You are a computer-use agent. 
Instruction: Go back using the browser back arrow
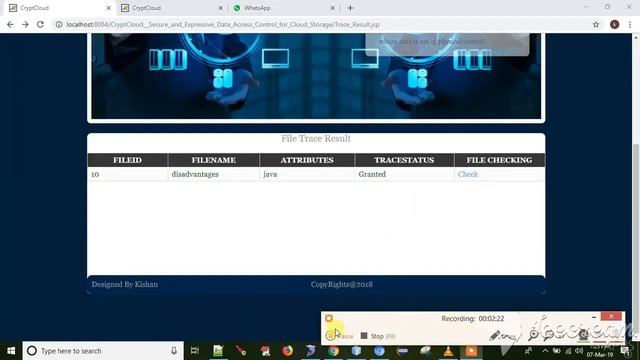(x=10, y=24)
